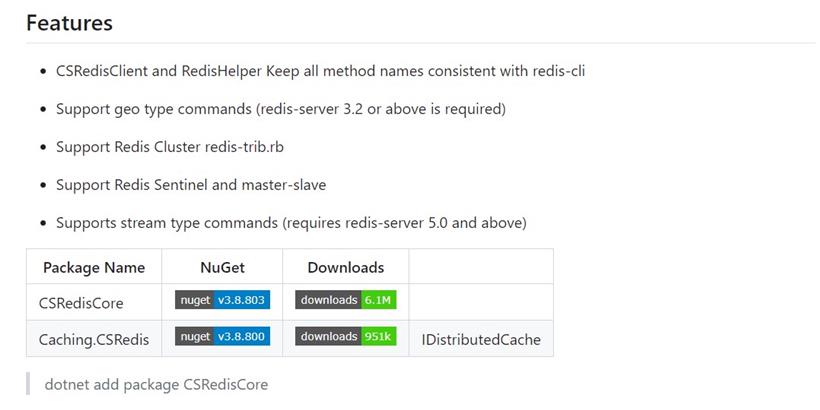Click the CSRedisCore nuget version badge
This screenshot has height=410, width=820.
click(222, 300)
